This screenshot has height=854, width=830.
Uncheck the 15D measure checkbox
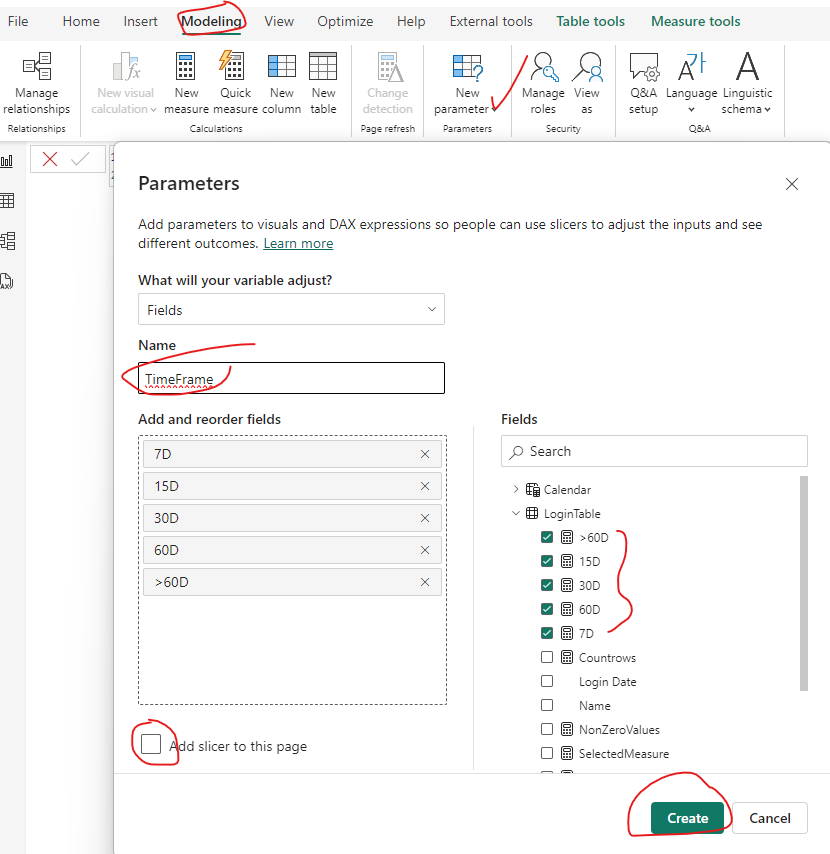547,561
